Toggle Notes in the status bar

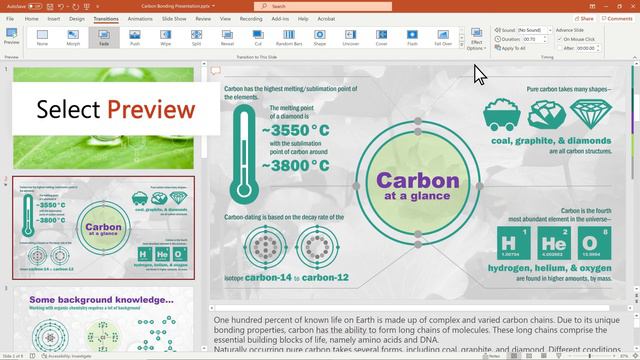pyautogui.click(x=491, y=356)
